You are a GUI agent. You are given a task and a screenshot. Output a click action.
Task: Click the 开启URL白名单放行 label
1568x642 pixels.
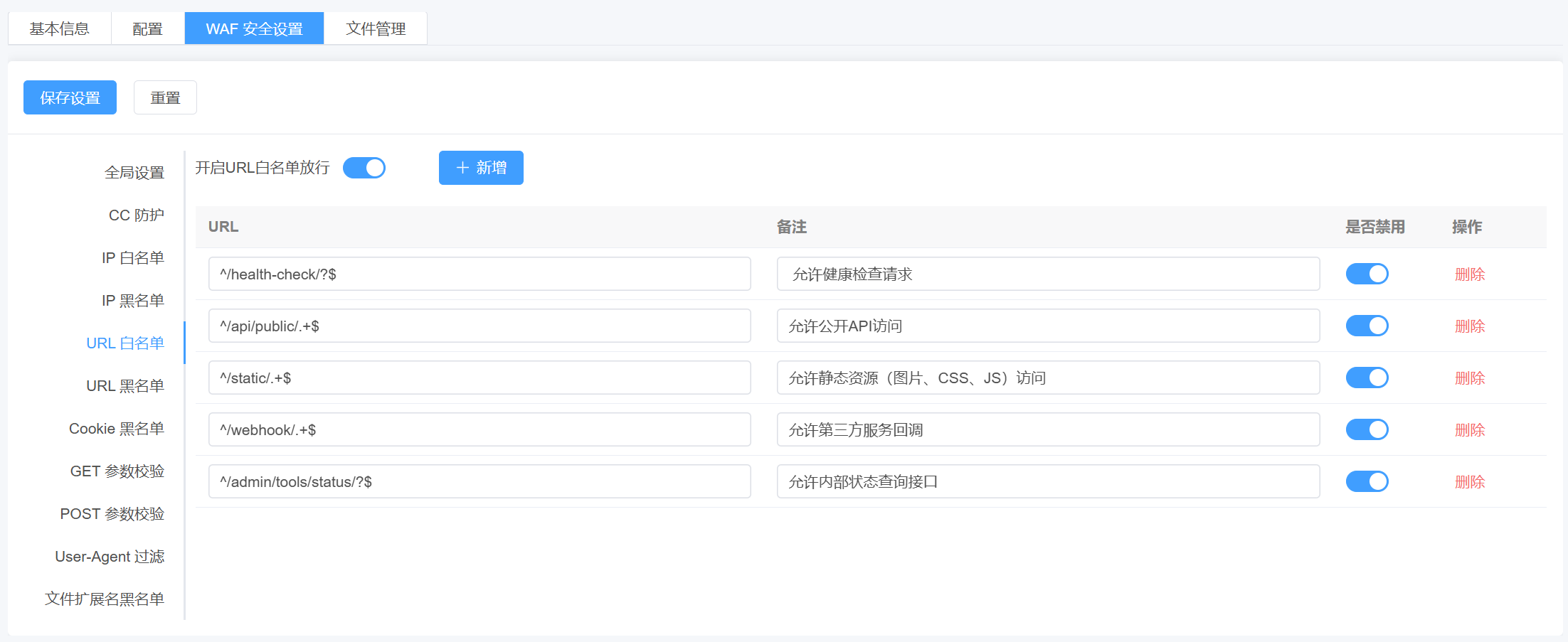pos(263,168)
